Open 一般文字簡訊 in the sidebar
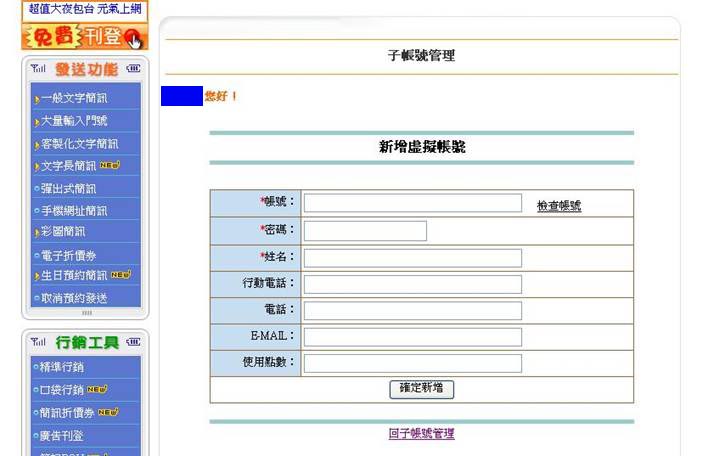The width and height of the screenshot is (708, 456). pyautogui.click(x=74, y=99)
